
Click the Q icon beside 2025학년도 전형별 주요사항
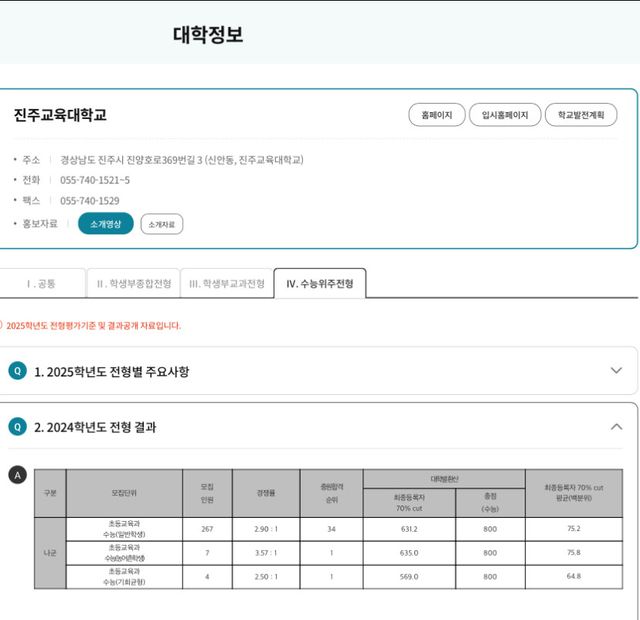coord(17,371)
